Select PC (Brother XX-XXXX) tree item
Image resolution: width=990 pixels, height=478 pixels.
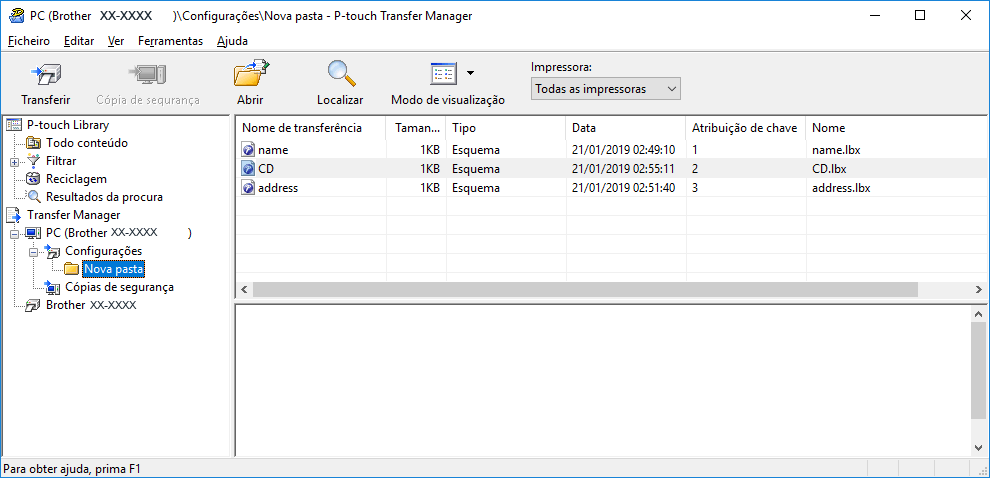118,233
